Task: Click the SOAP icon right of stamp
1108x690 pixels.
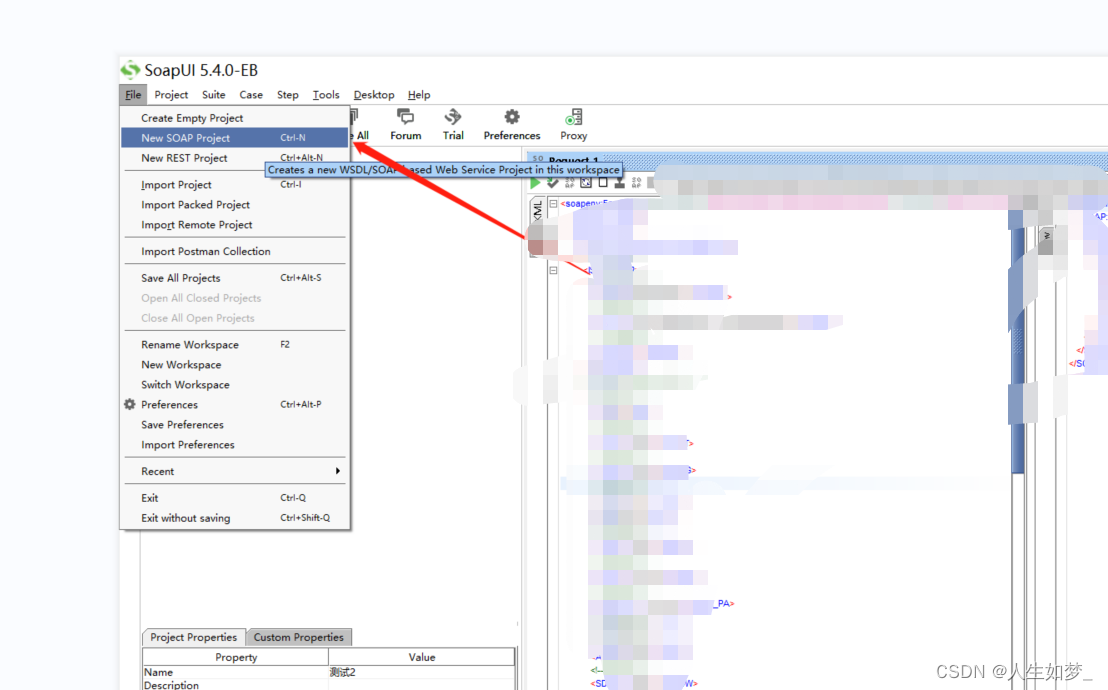Action: tap(636, 182)
